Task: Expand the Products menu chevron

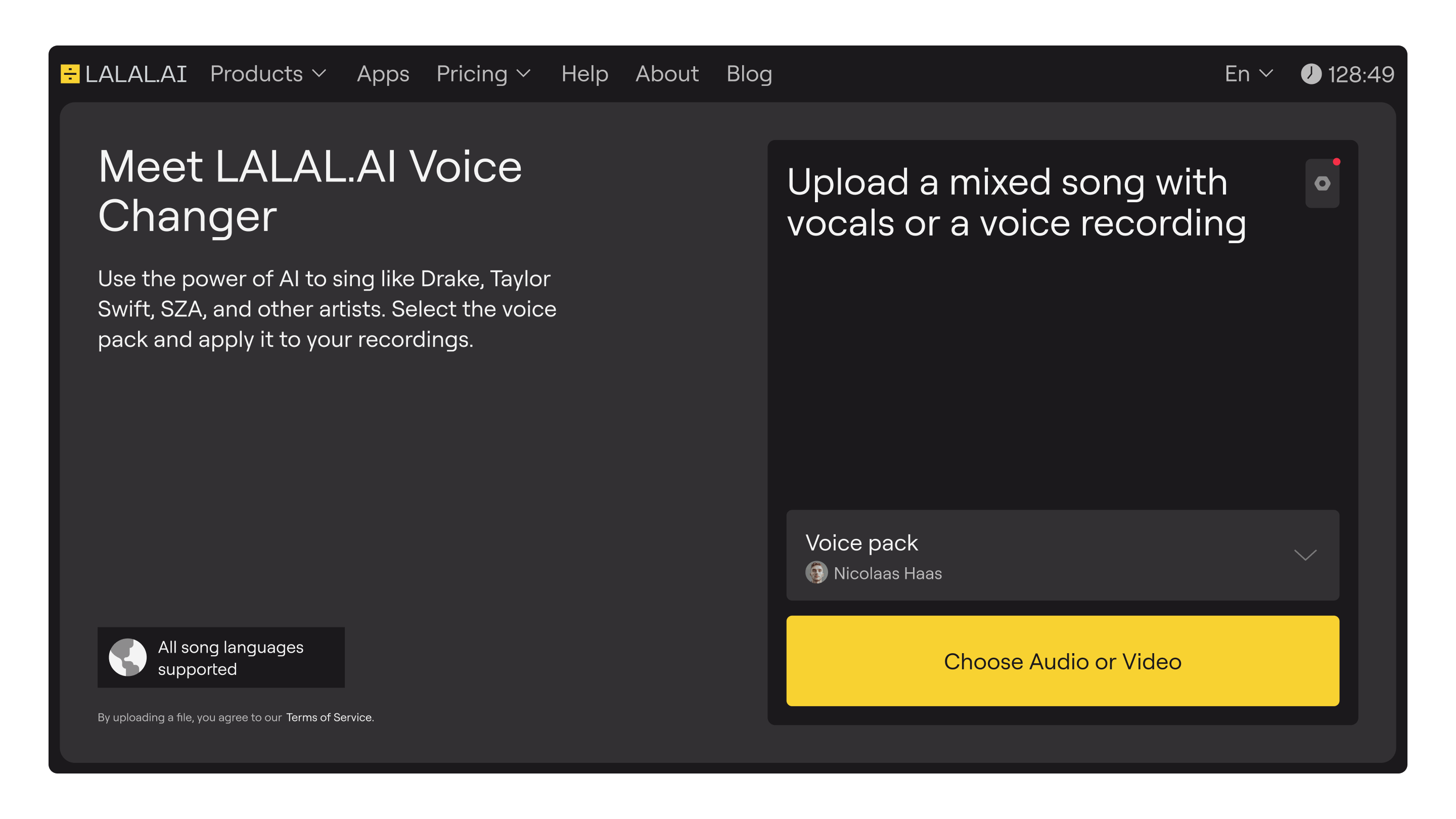Action: 320,74
